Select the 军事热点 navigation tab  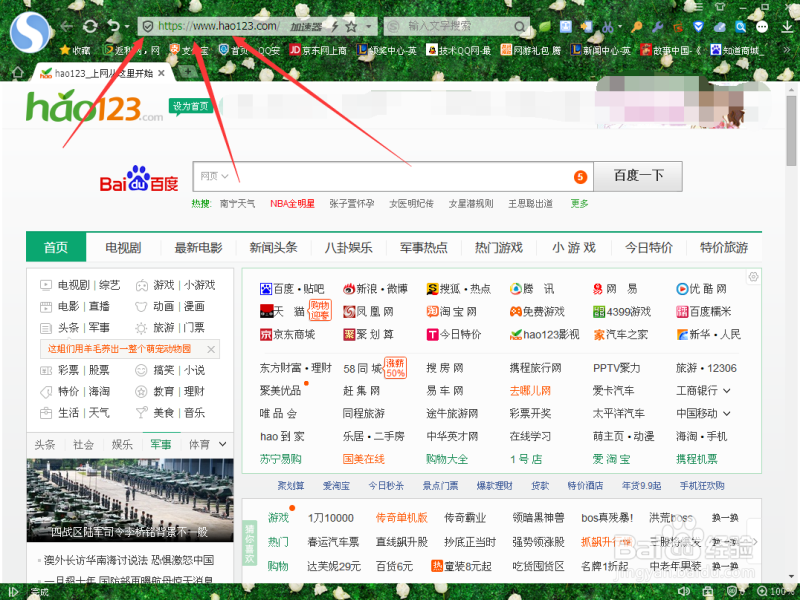click(423, 247)
